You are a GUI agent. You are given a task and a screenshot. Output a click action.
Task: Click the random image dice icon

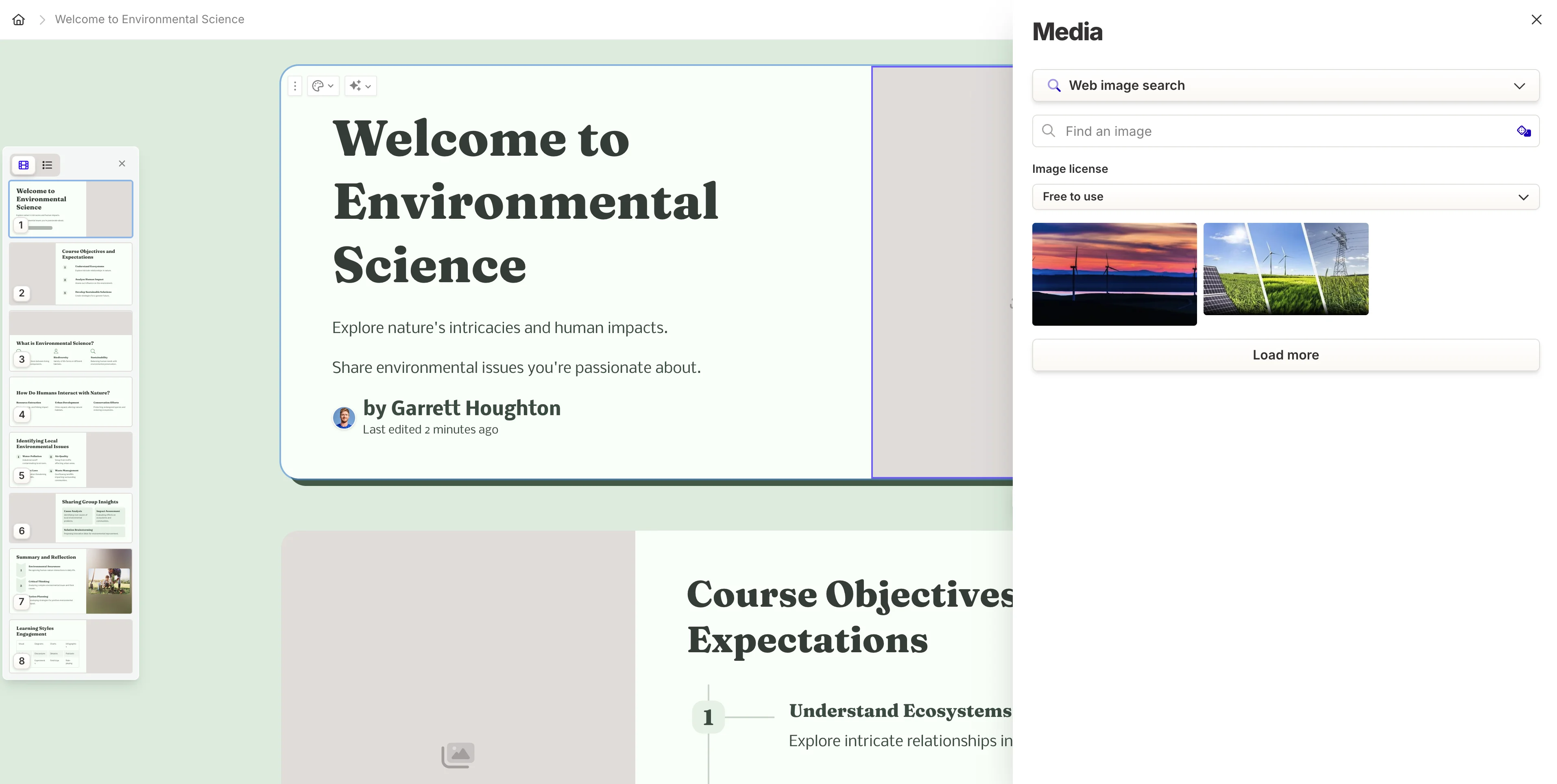1523,131
